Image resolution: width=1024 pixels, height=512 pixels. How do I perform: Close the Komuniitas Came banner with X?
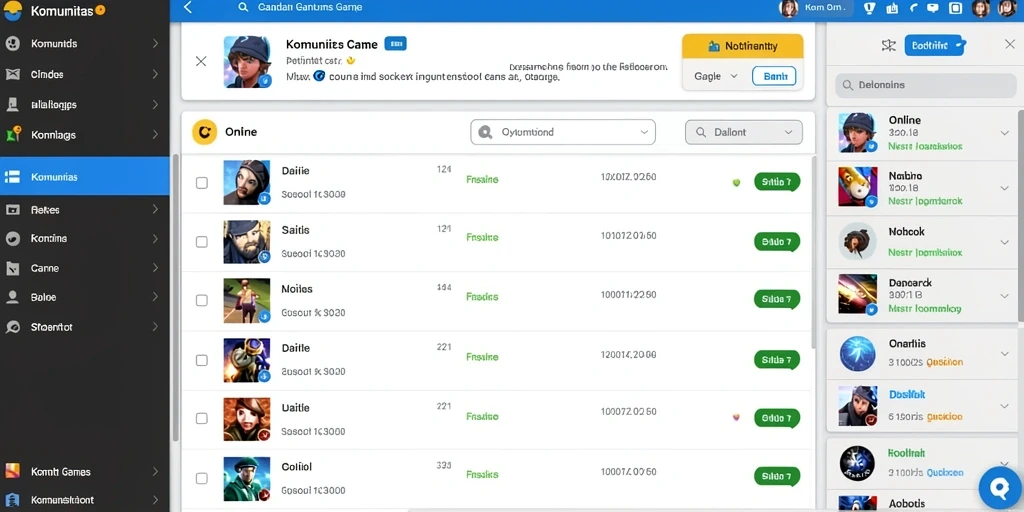pos(201,61)
